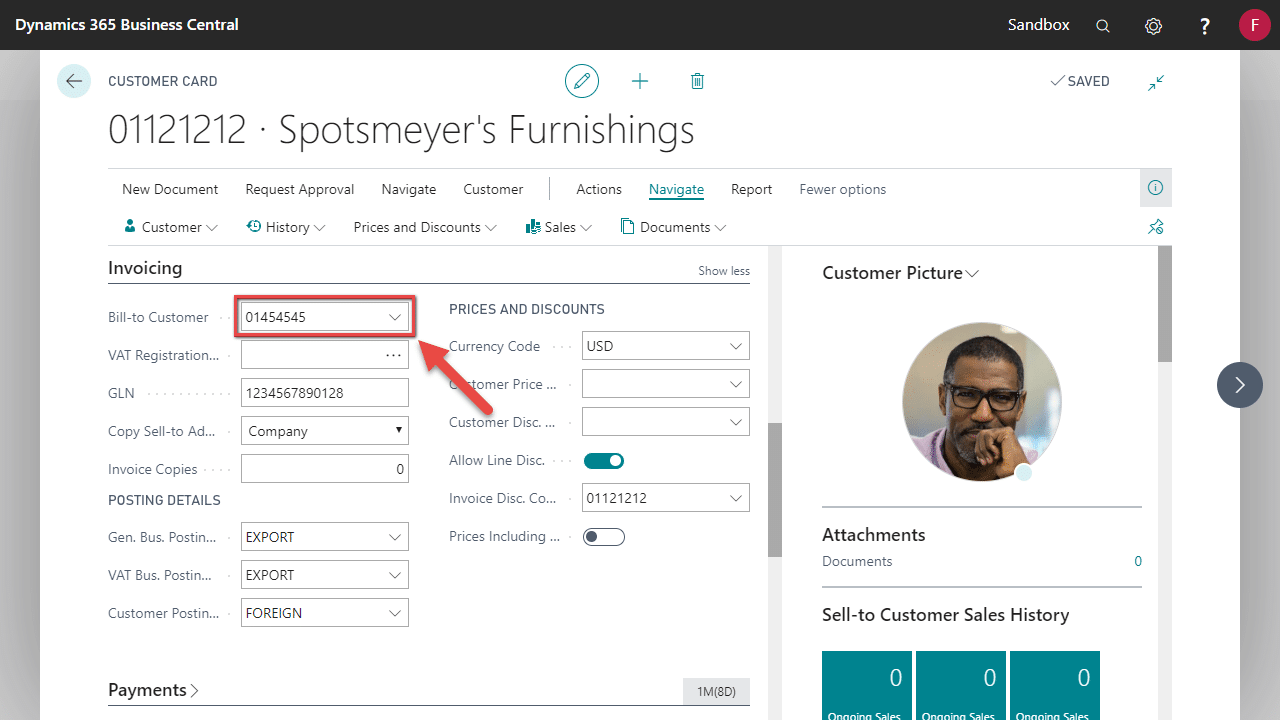Screen dimensions: 1280x720
Task: Click the GLN input field
Action: pyautogui.click(x=325, y=393)
